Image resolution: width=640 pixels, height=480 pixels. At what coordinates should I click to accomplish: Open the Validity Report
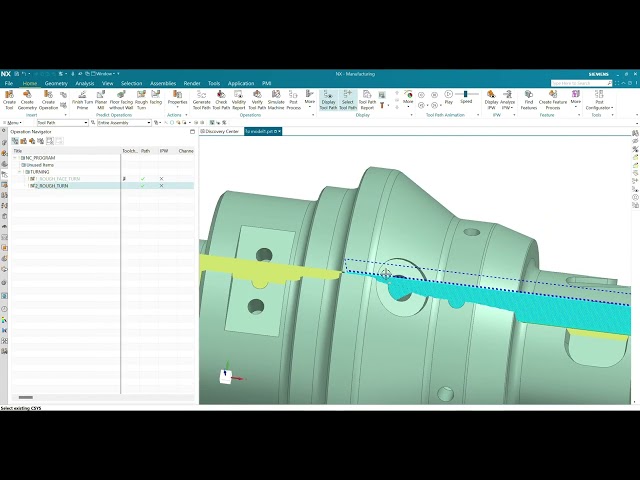click(239, 100)
